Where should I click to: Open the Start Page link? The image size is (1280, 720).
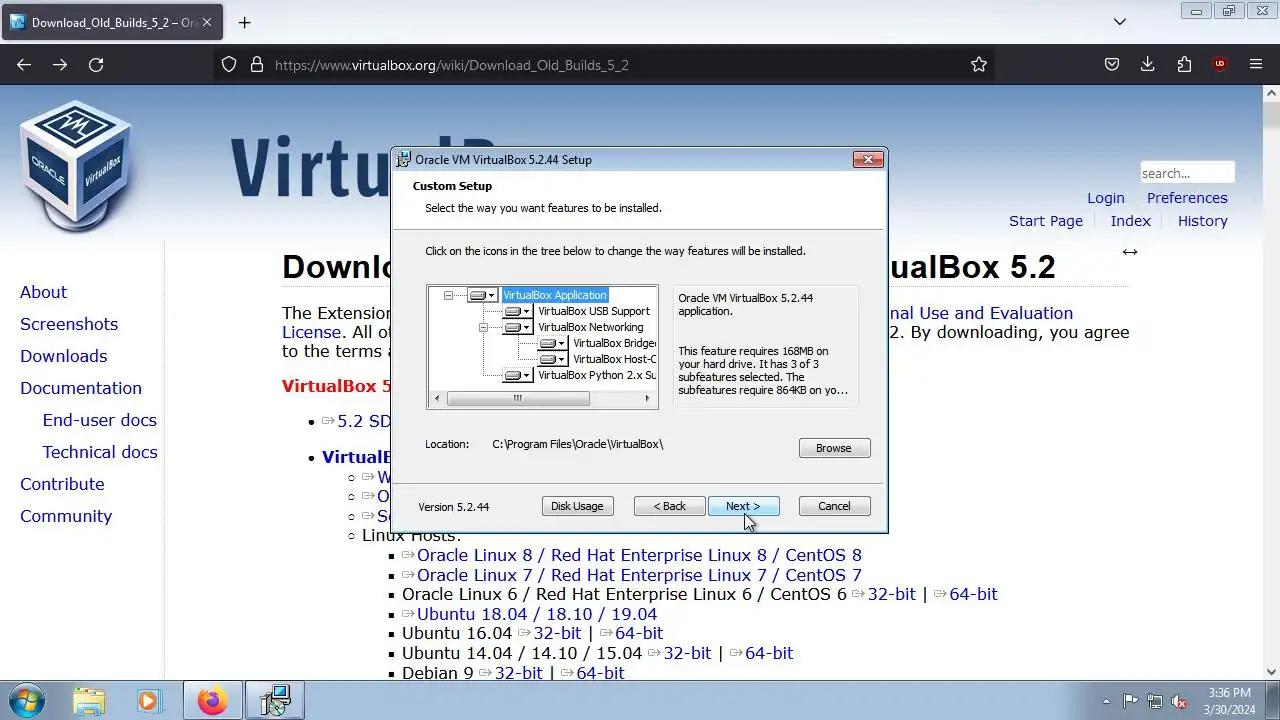1046,221
